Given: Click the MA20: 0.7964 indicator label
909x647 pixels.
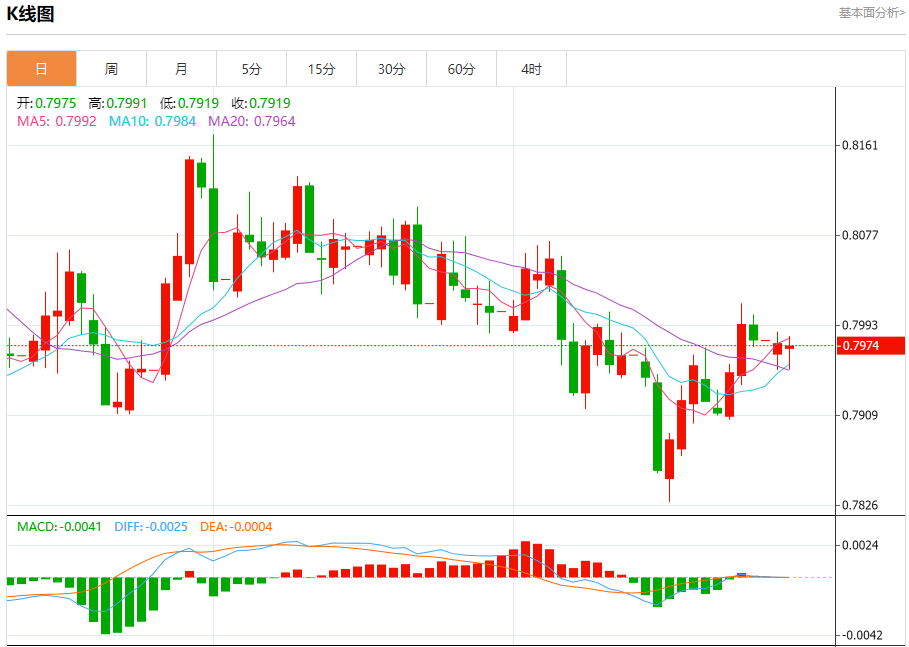Looking at the screenshot, I should coord(252,121).
